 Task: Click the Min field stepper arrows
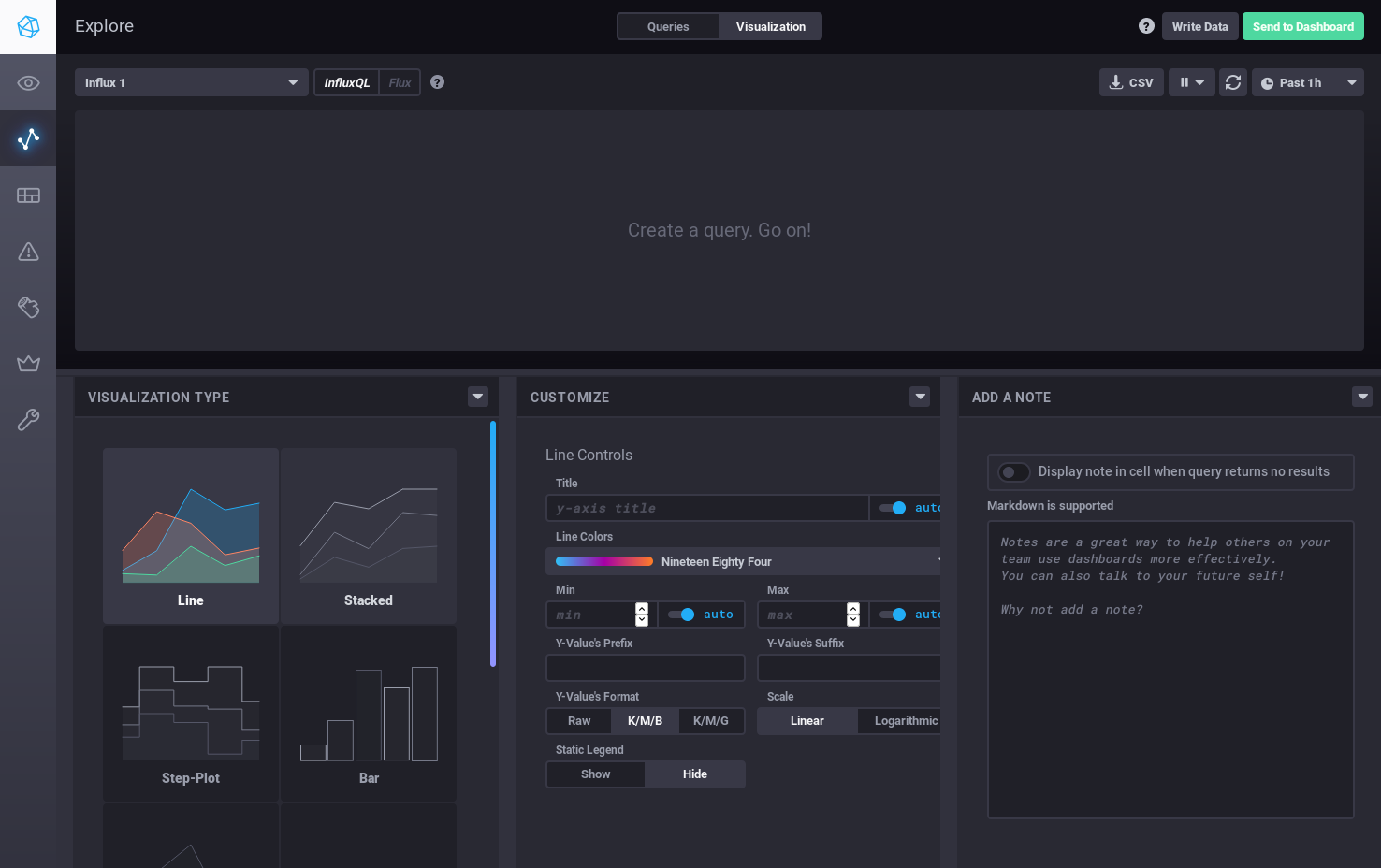point(642,615)
